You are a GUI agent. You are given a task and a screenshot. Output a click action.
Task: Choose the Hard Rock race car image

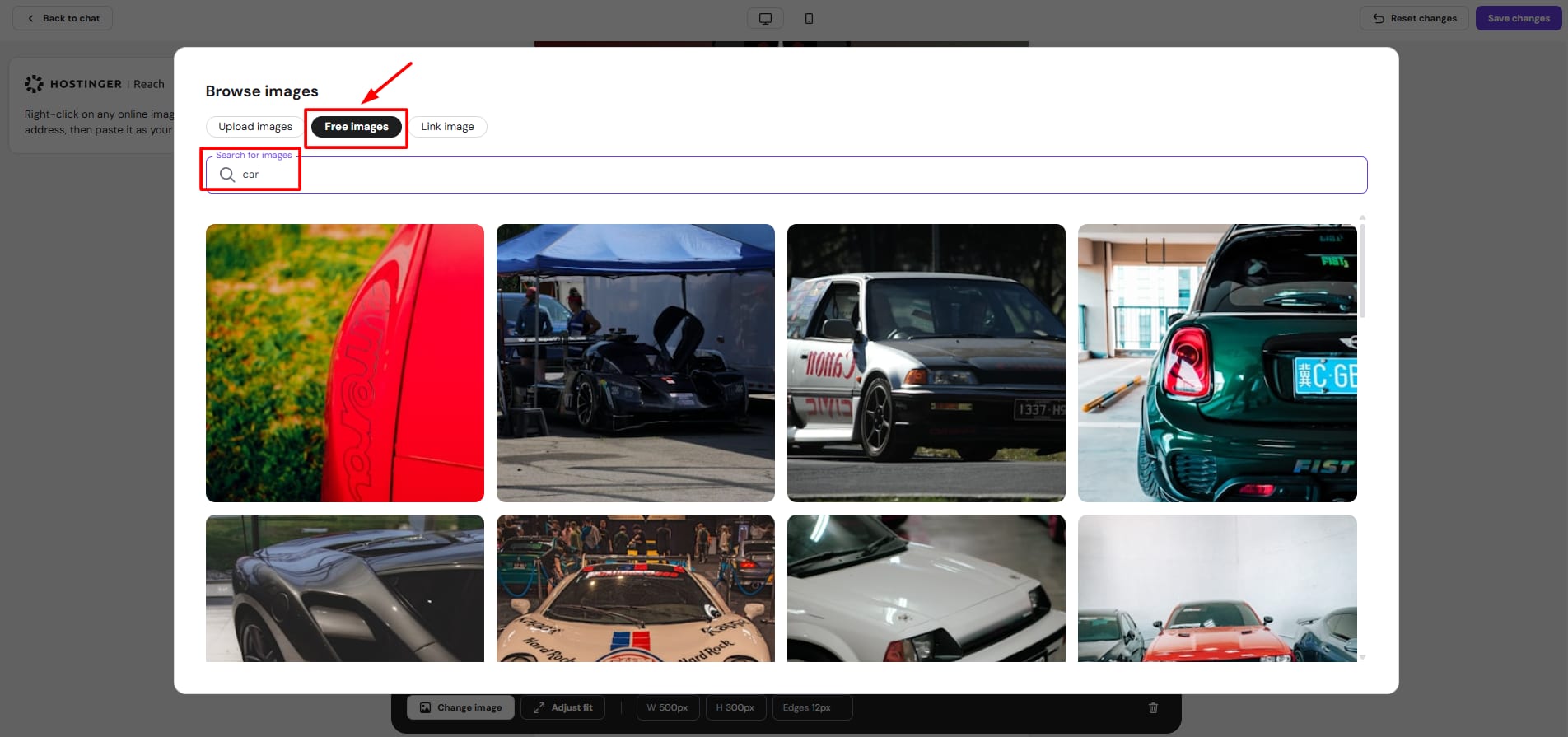pyautogui.click(x=636, y=589)
